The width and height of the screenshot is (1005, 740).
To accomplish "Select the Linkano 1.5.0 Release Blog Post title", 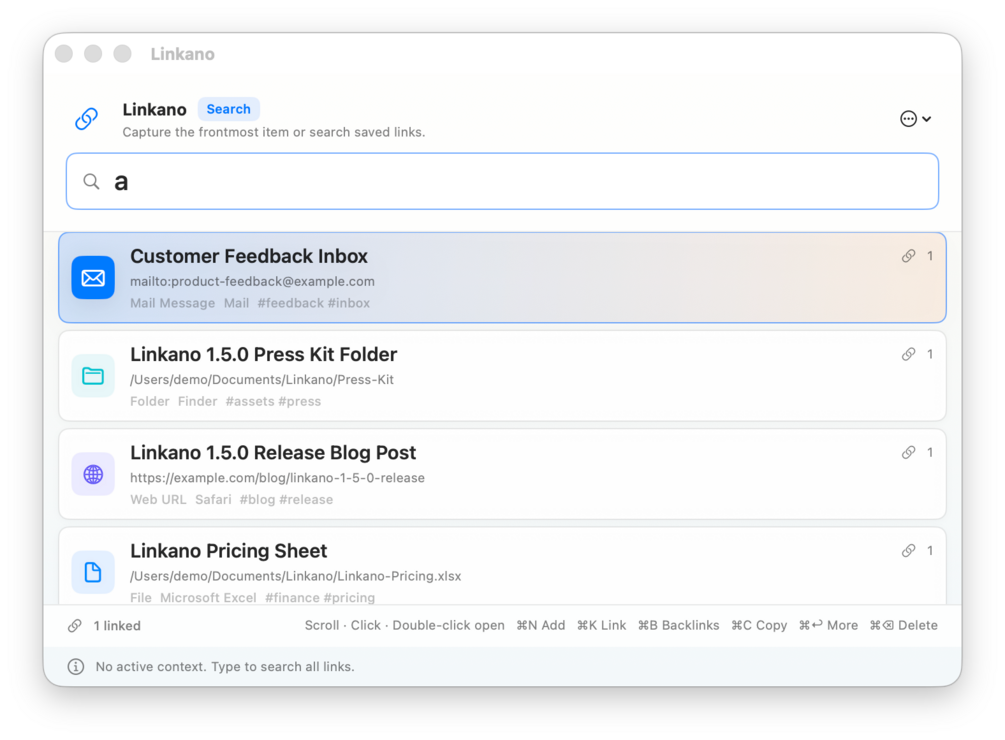I will [273, 452].
